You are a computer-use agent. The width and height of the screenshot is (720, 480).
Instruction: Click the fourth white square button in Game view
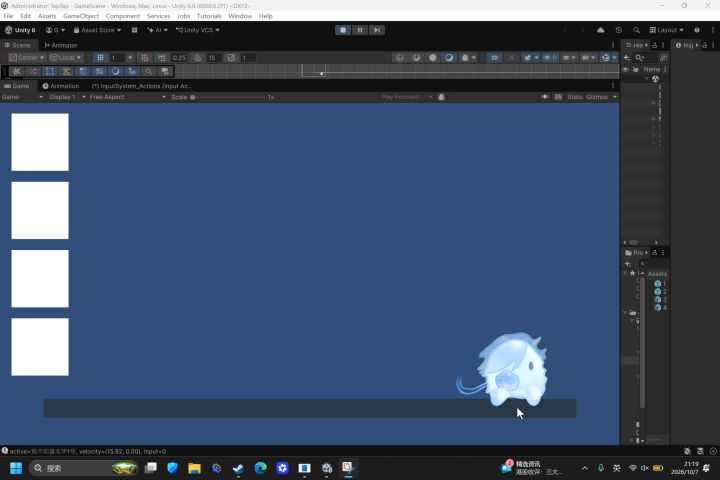tap(40, 347)
